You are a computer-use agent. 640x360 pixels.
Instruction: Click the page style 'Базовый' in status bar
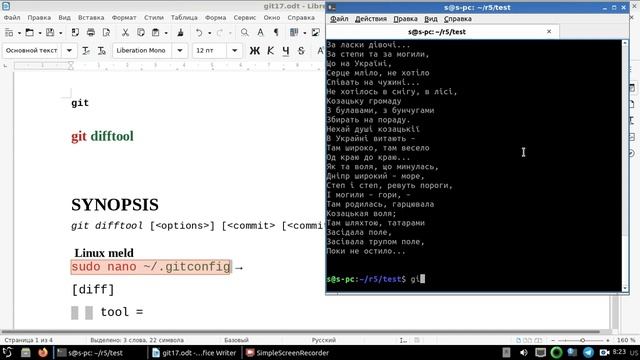pos(236,340)
